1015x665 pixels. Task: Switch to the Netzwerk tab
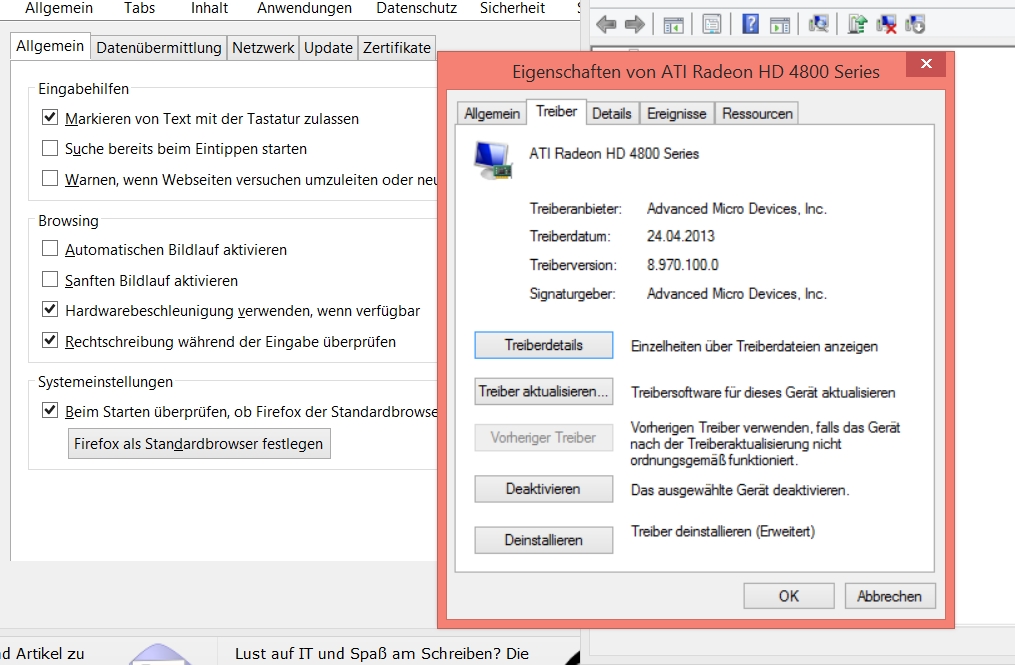coord(263,48)
